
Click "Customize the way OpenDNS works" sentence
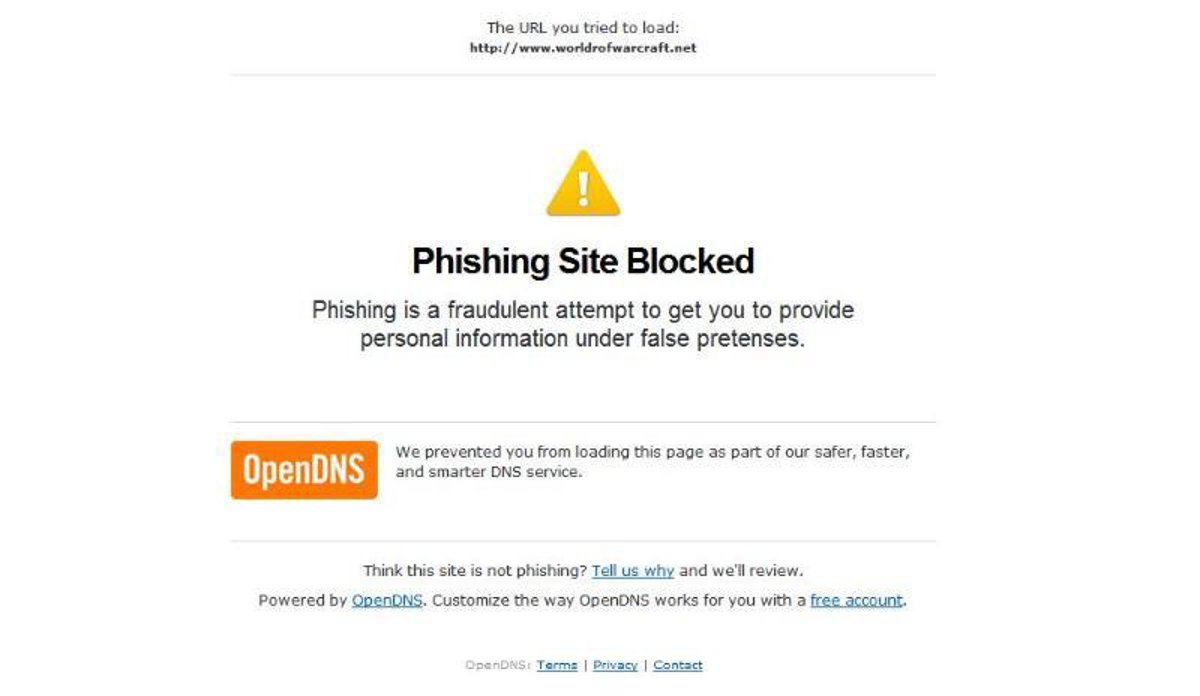tap(619, 601)
